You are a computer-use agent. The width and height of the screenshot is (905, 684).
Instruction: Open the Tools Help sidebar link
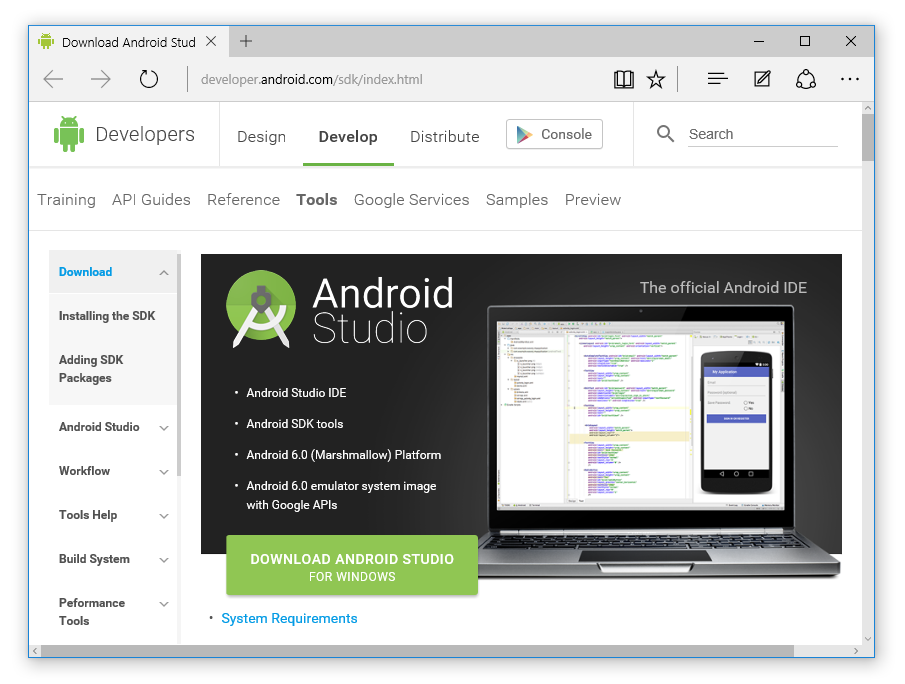coord(88,515)
